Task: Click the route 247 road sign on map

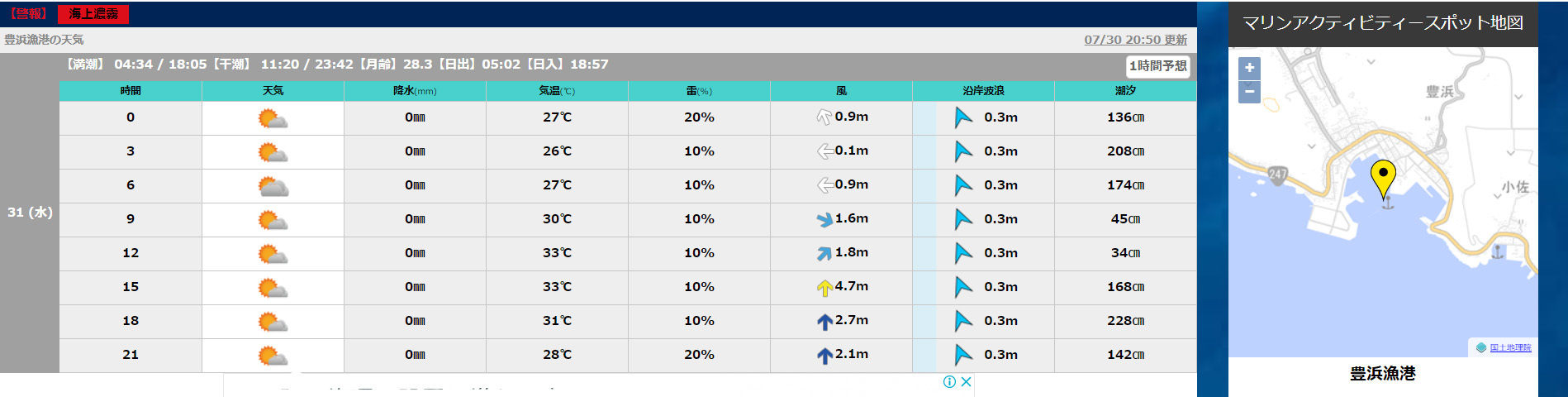Action: pyautogui.click(x=1277, y=174)
